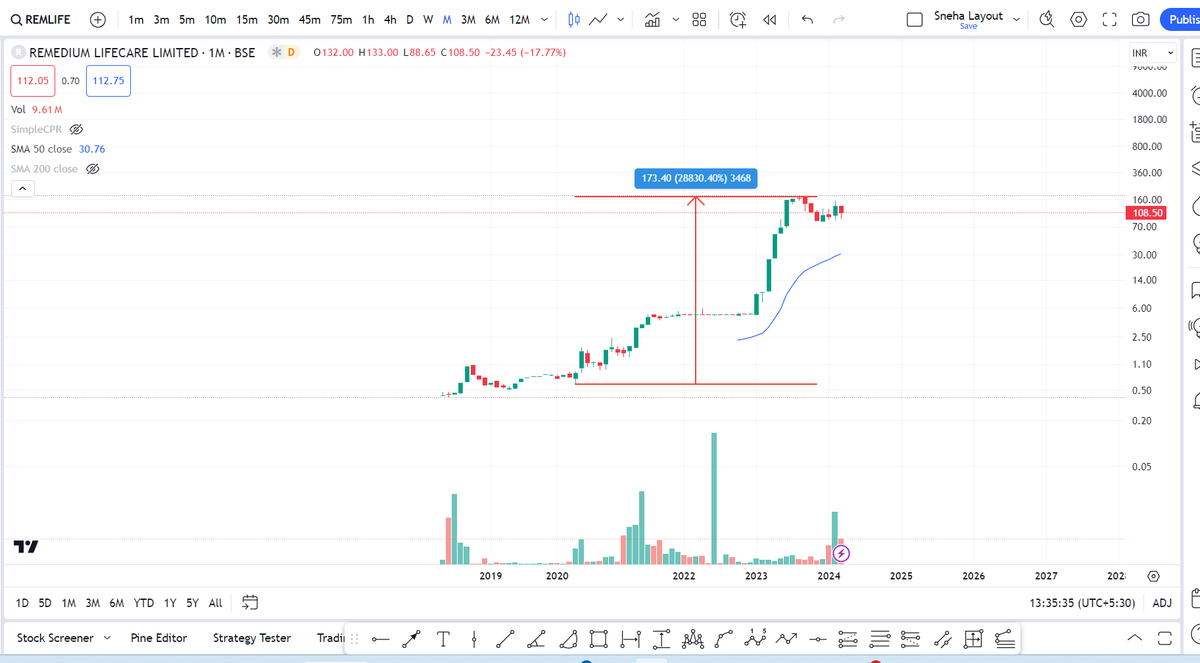Open the Sneha Layout dropdown arrow
1200x663 pixels.
[1017, 19]
